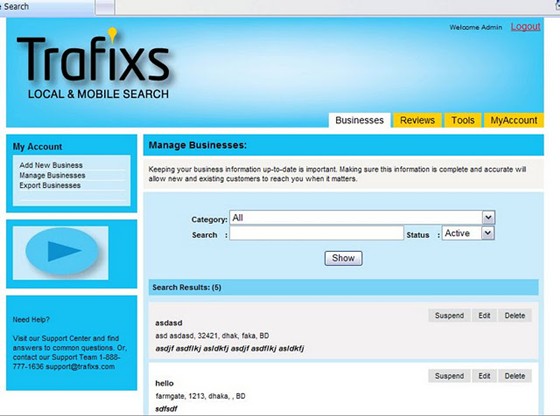Select the asdasd business name
Image resolution: width=560 pixels, height=416 pixels.
click(169, 323)
